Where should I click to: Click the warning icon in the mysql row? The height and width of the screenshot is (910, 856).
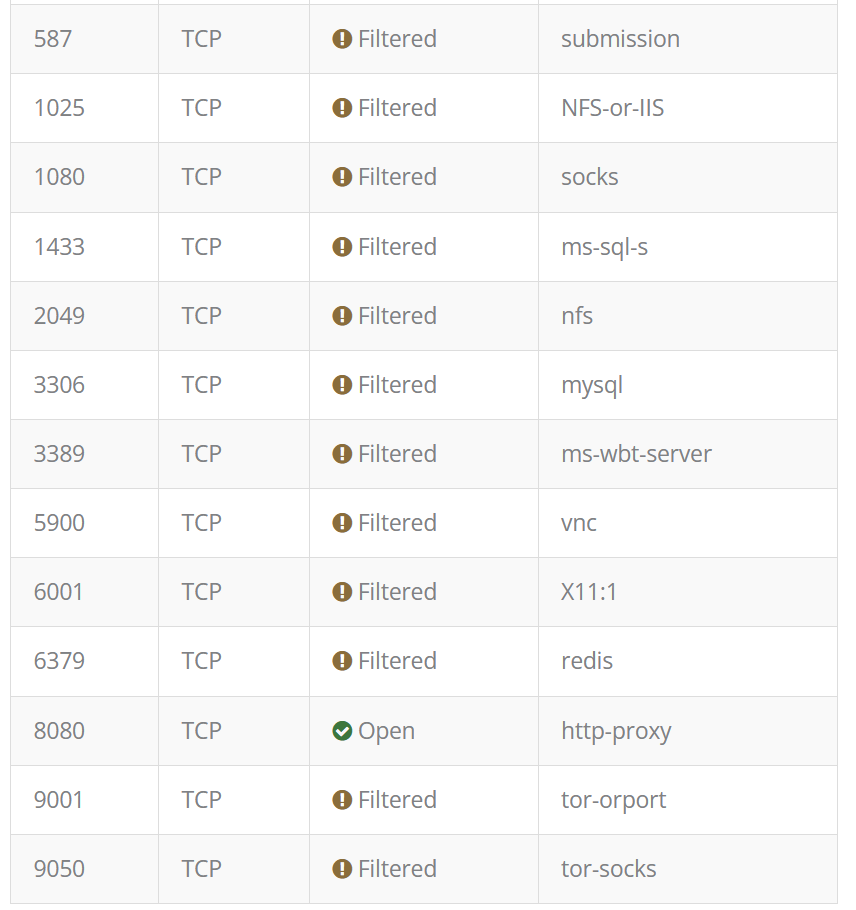tap(342, 385)
